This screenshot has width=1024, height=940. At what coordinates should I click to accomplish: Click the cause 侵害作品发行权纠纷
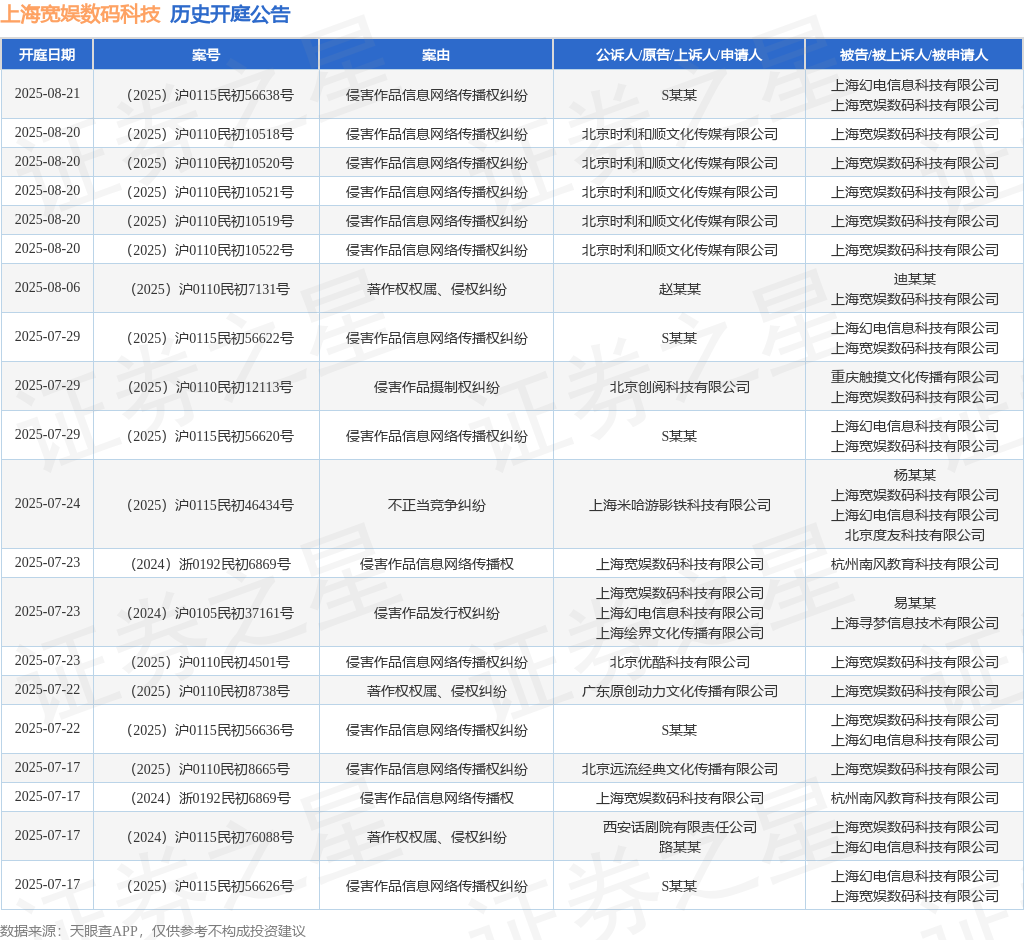(x=436, y=613)
